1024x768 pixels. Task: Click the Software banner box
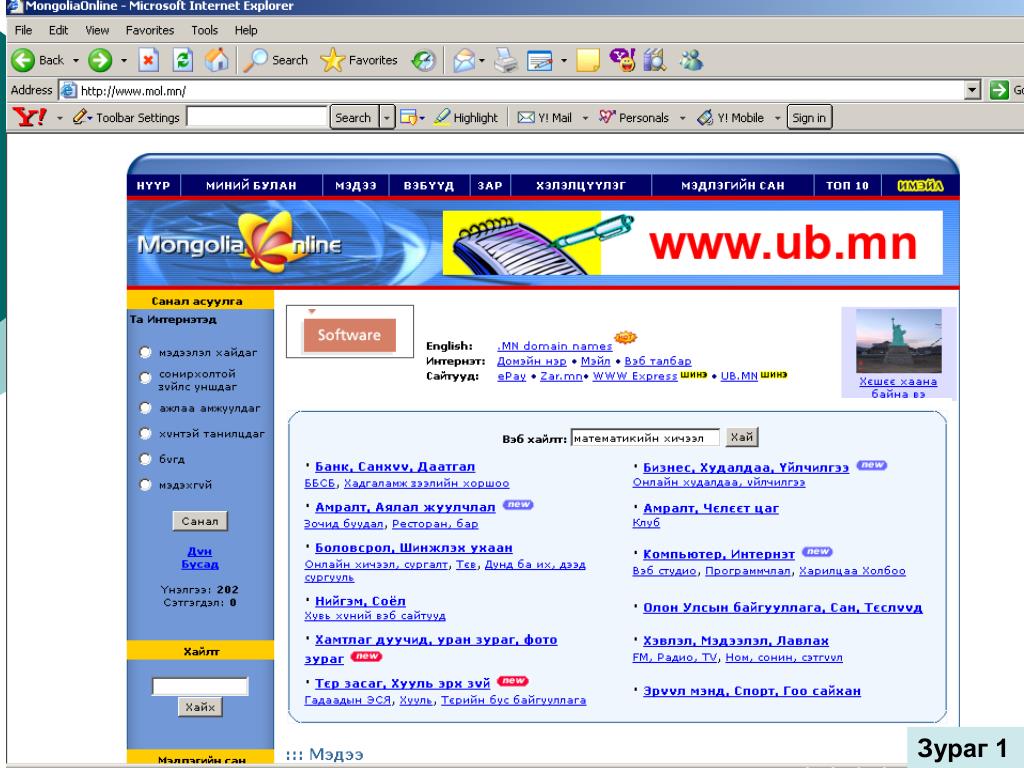click(x=349, y=332)
